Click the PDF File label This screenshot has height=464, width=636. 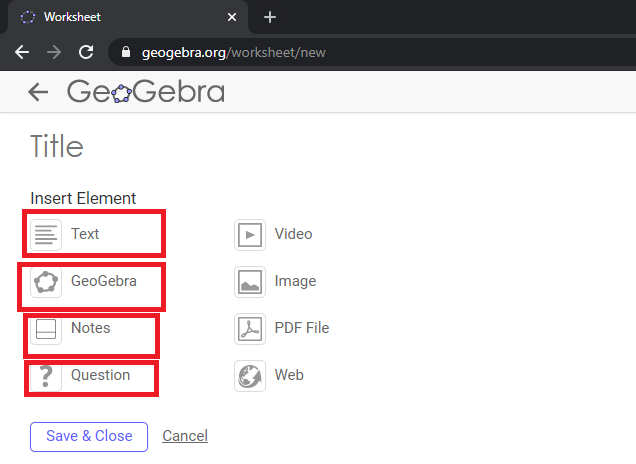pos(302,328)
